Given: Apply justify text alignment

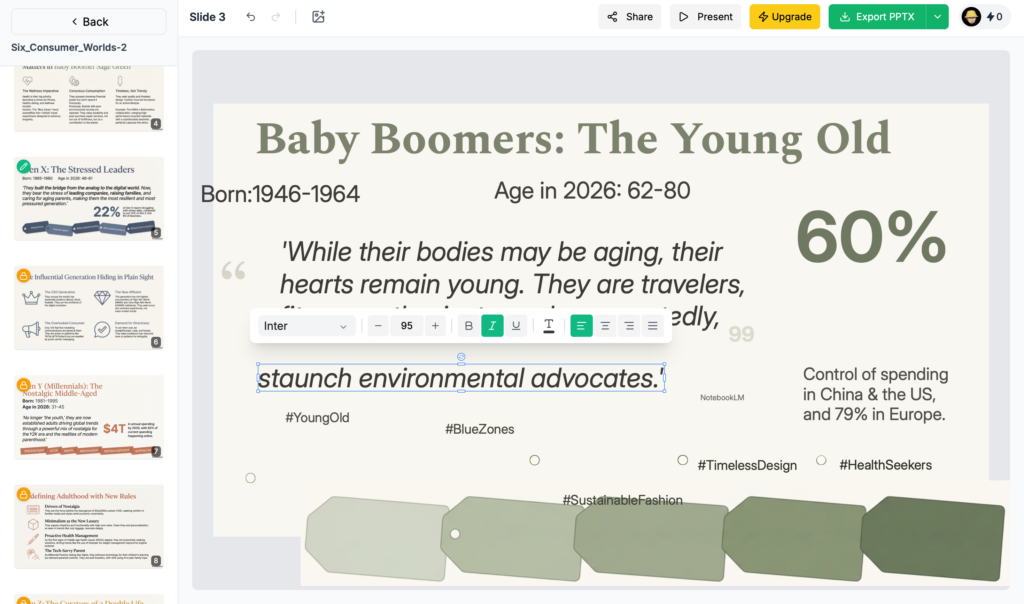Looking at the screenshot, I should (653, 326).
